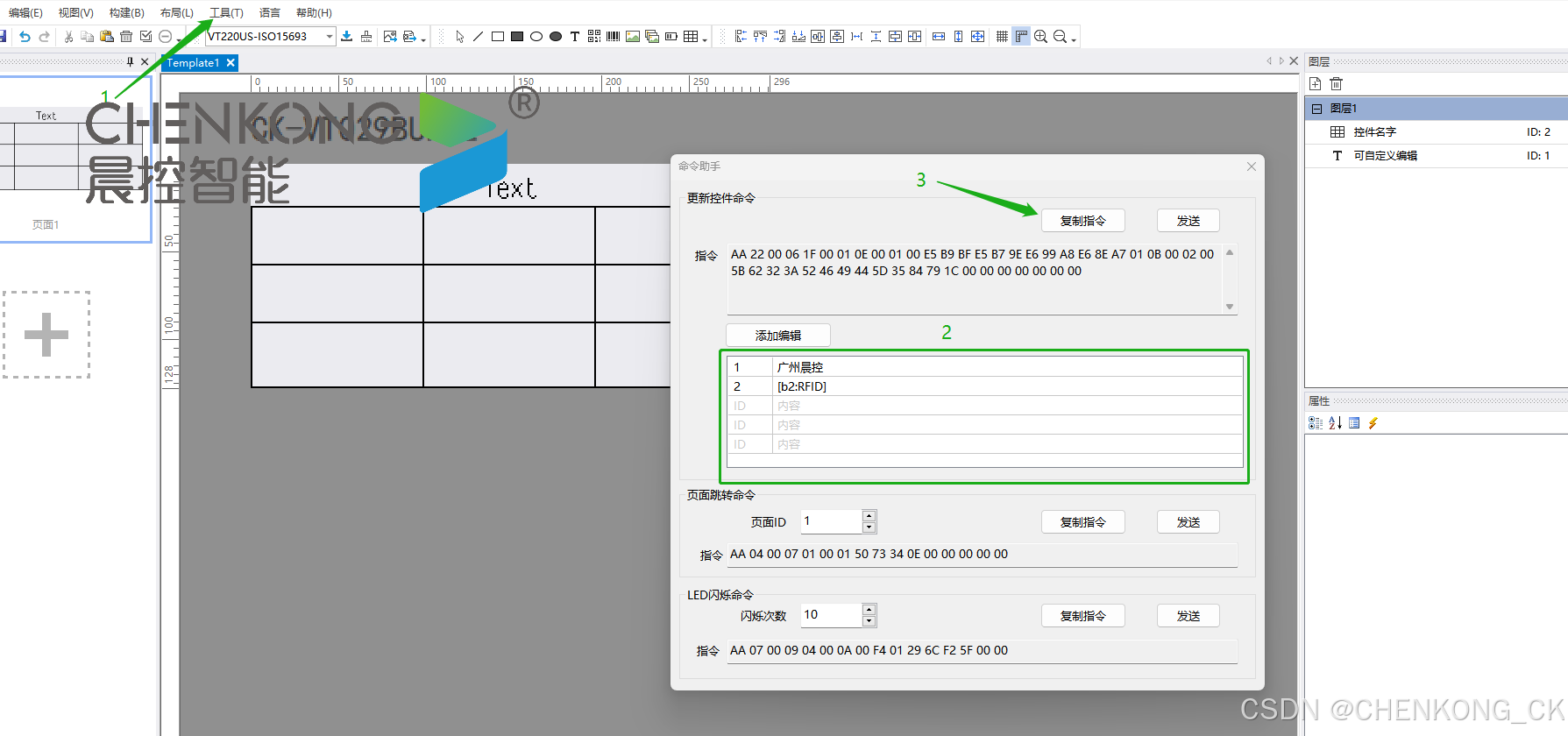1568x736 pixels.
Task: Select the QR code tool
Action: click(594, 37)
